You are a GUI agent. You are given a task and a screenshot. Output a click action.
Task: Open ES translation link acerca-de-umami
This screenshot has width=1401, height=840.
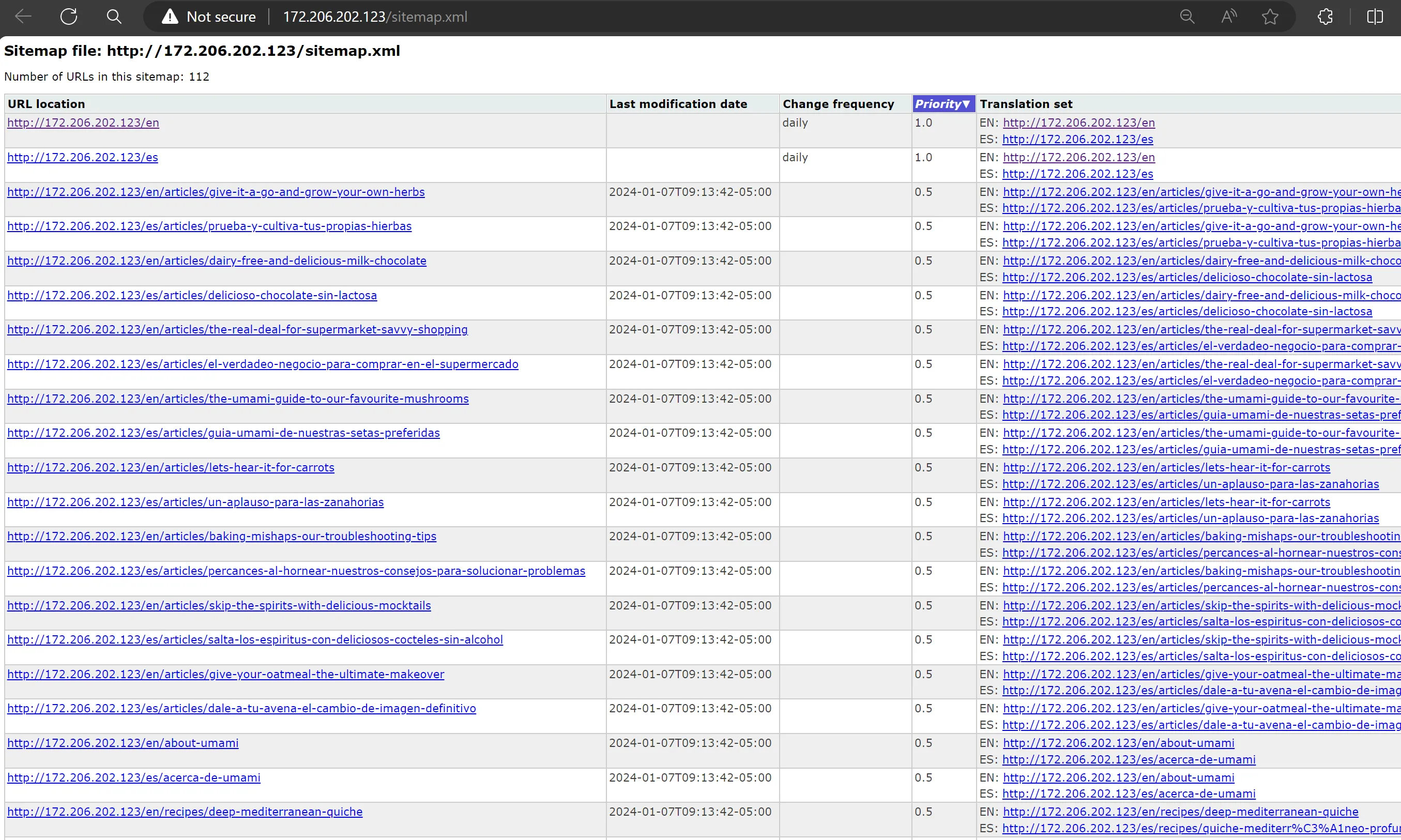click(1128, 760)
